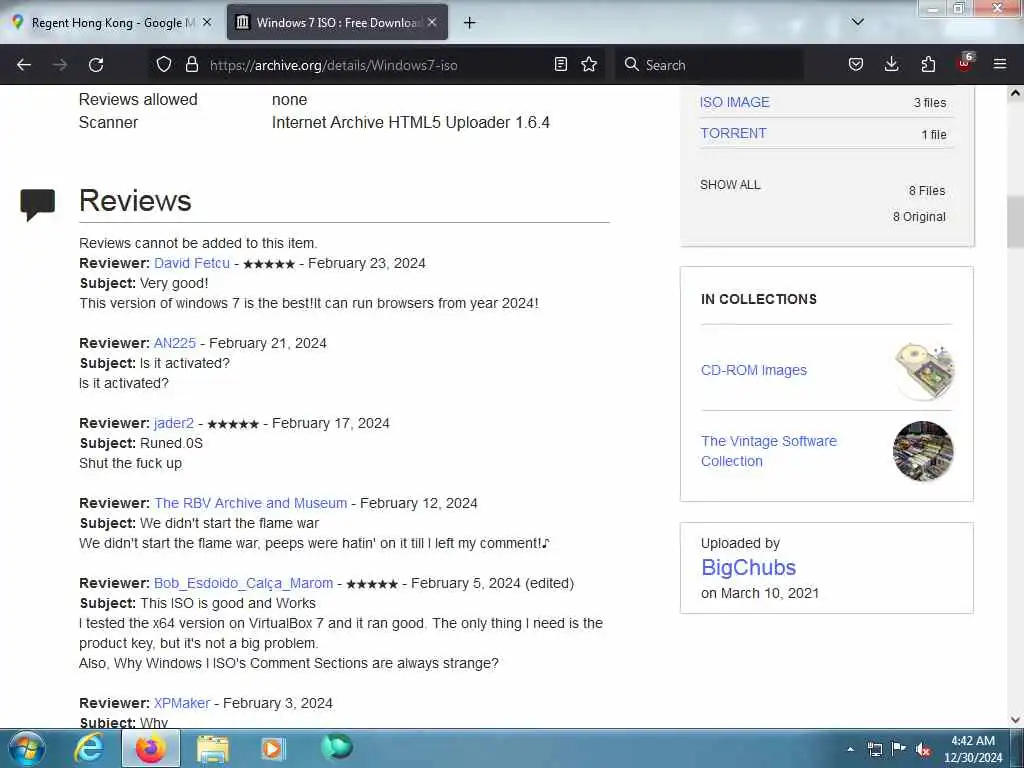The width and height of the screenshot is (1024, 768).
Task: Open Windows Explorer from taskbar
Action: [x=213, y=749]
